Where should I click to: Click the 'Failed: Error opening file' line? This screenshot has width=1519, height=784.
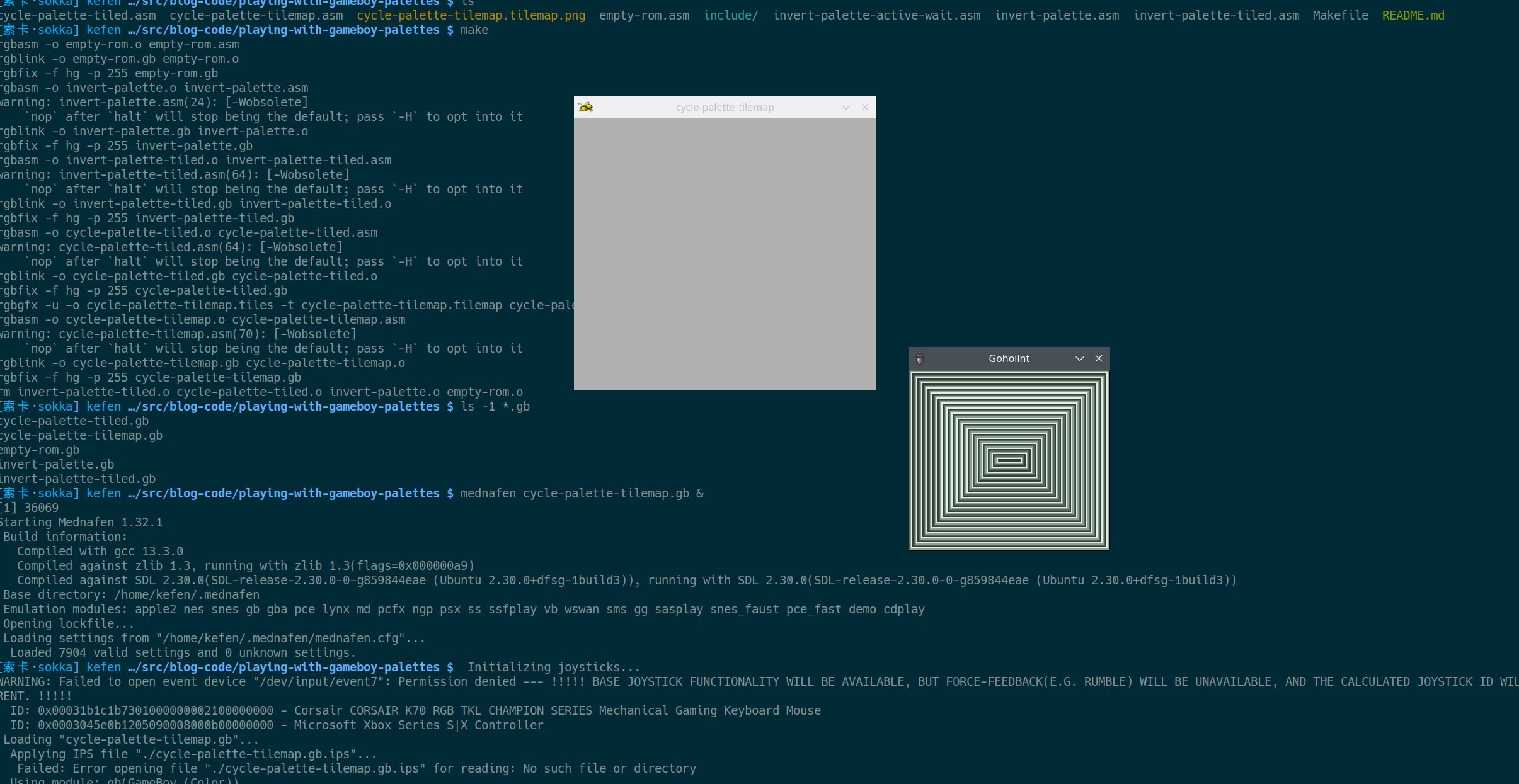pyautogui.click(x=357, y=768)
